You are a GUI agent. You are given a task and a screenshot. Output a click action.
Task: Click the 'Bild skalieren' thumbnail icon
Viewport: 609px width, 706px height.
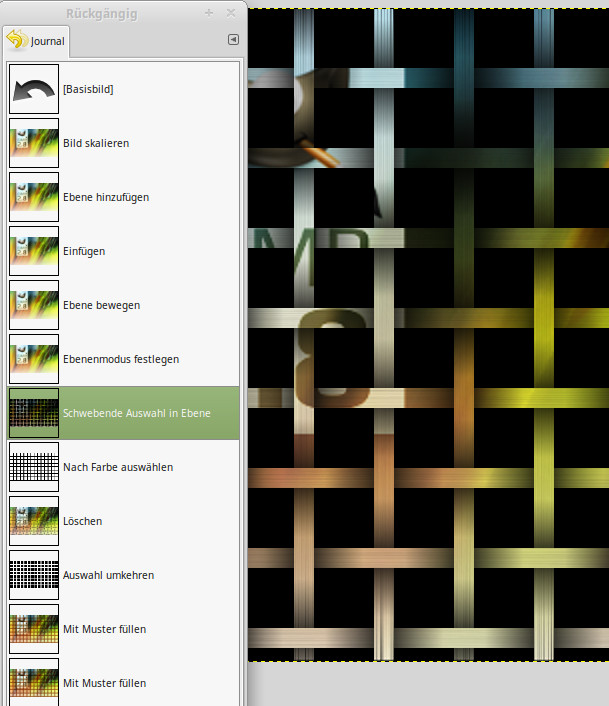(x=34, y=143)
